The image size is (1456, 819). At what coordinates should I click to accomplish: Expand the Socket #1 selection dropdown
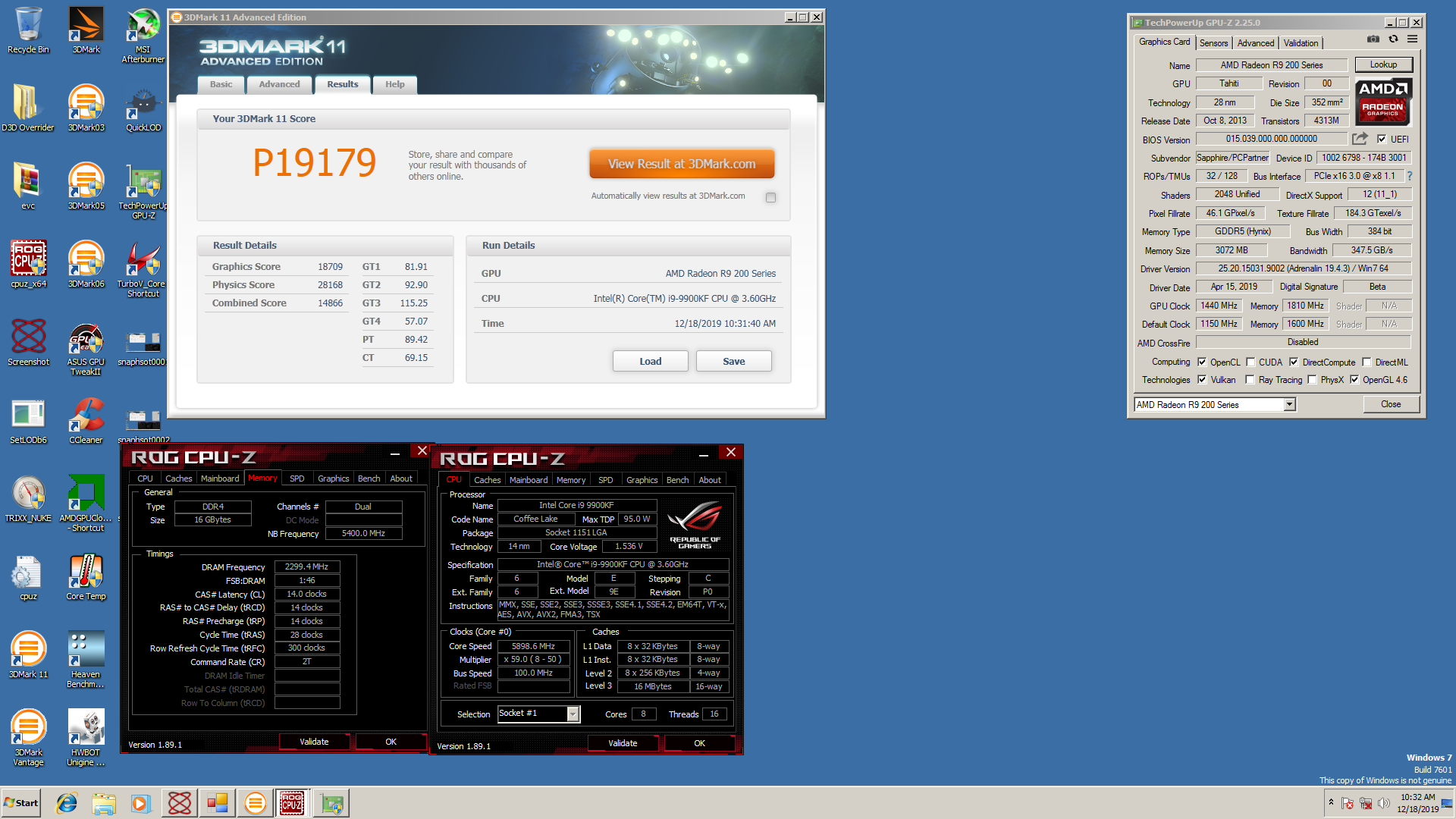(x=573, y=714)
